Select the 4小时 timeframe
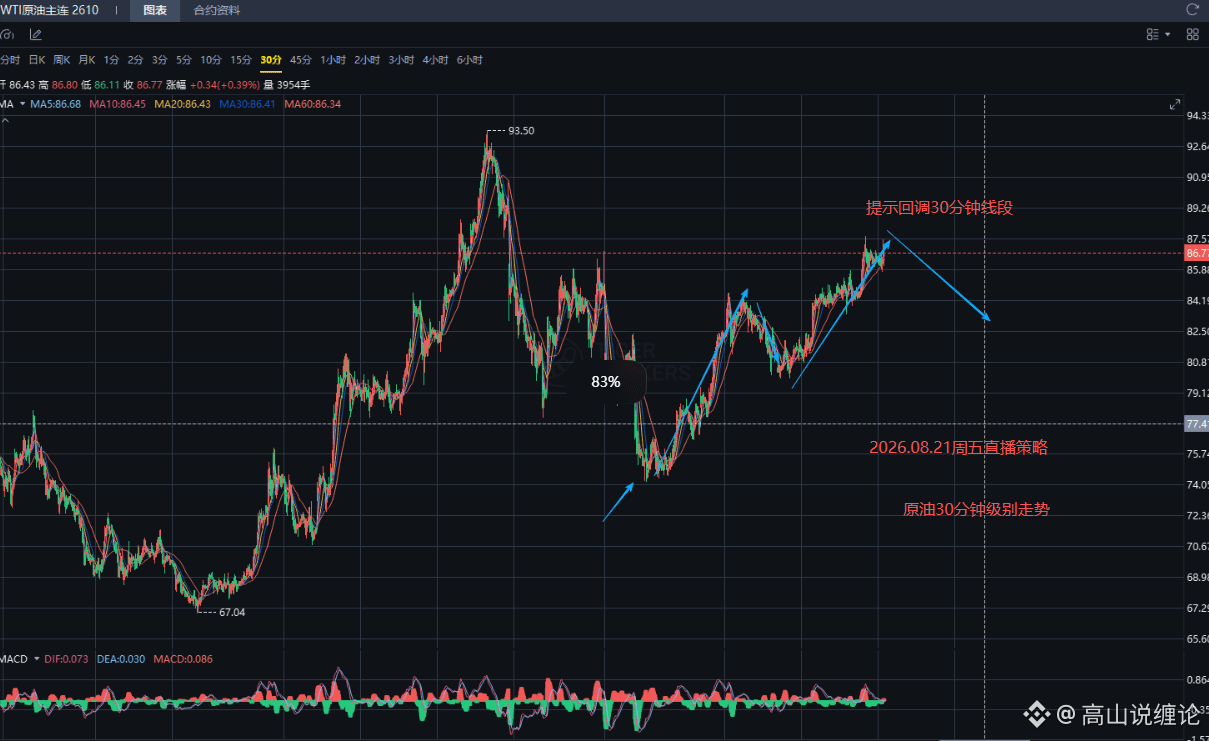This screenshot has height=741, width=1209. 435,60
